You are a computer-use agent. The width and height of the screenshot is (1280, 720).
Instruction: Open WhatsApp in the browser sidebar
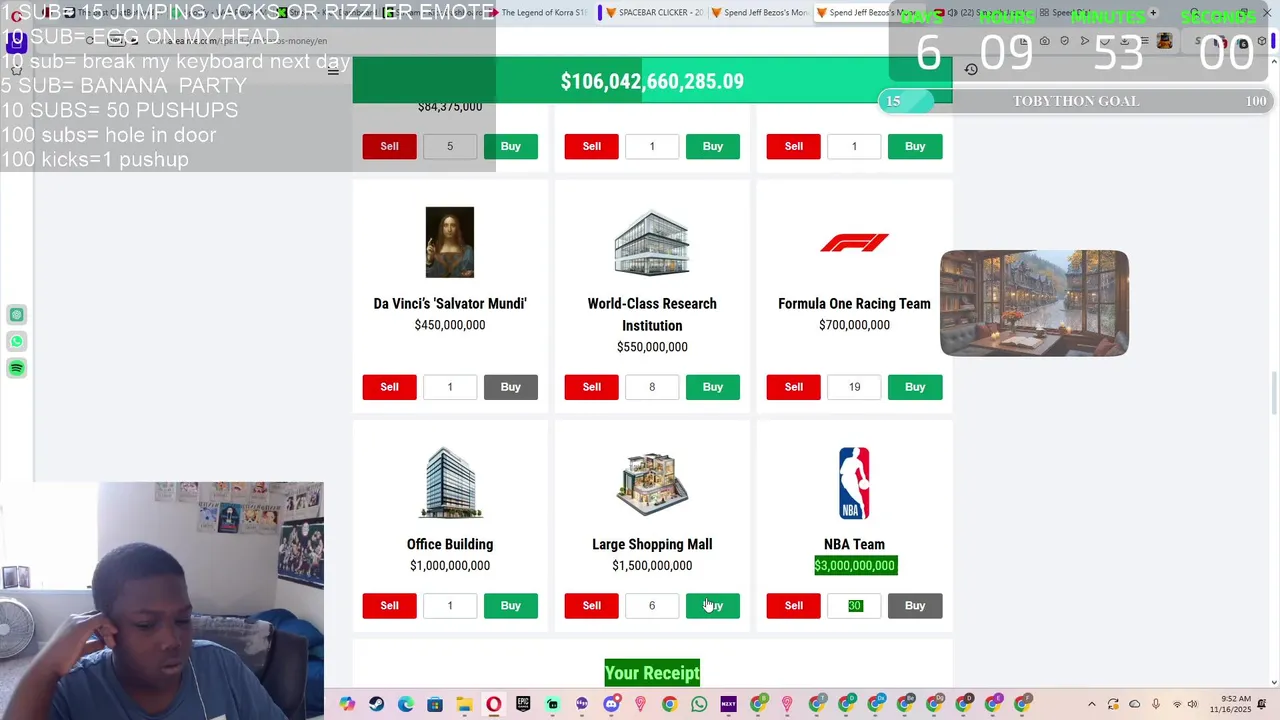pyautogui.click(x=16, y=342)
